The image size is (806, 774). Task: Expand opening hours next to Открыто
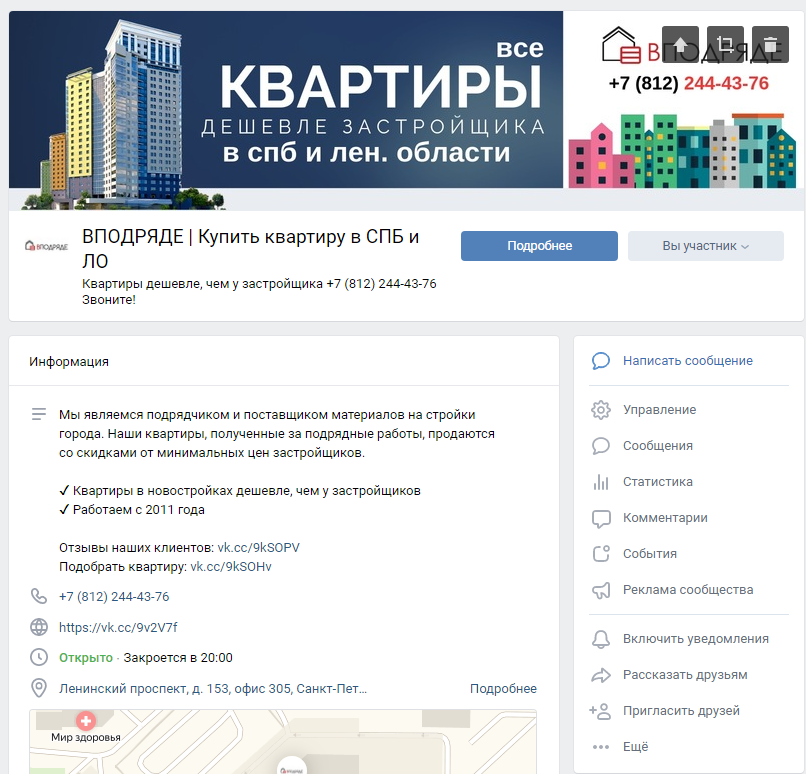point(146,658)
